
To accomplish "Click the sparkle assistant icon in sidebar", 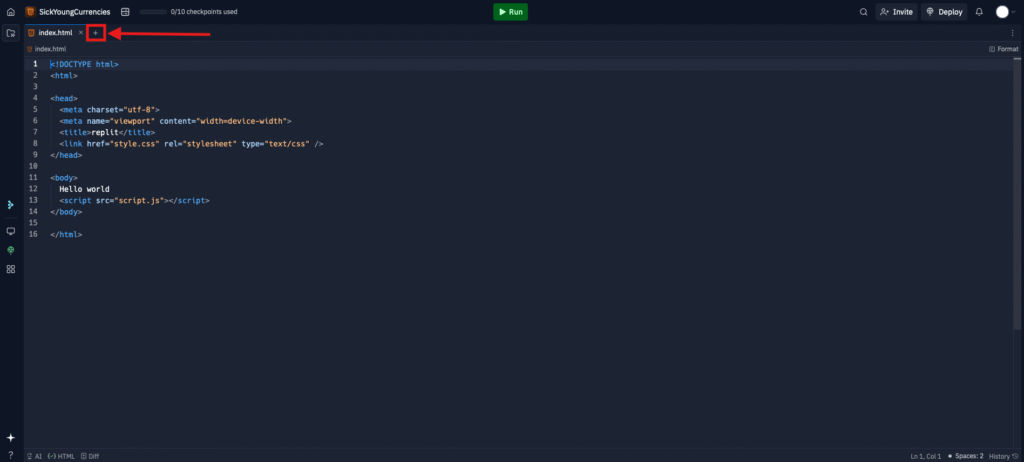I will [10, 438].
